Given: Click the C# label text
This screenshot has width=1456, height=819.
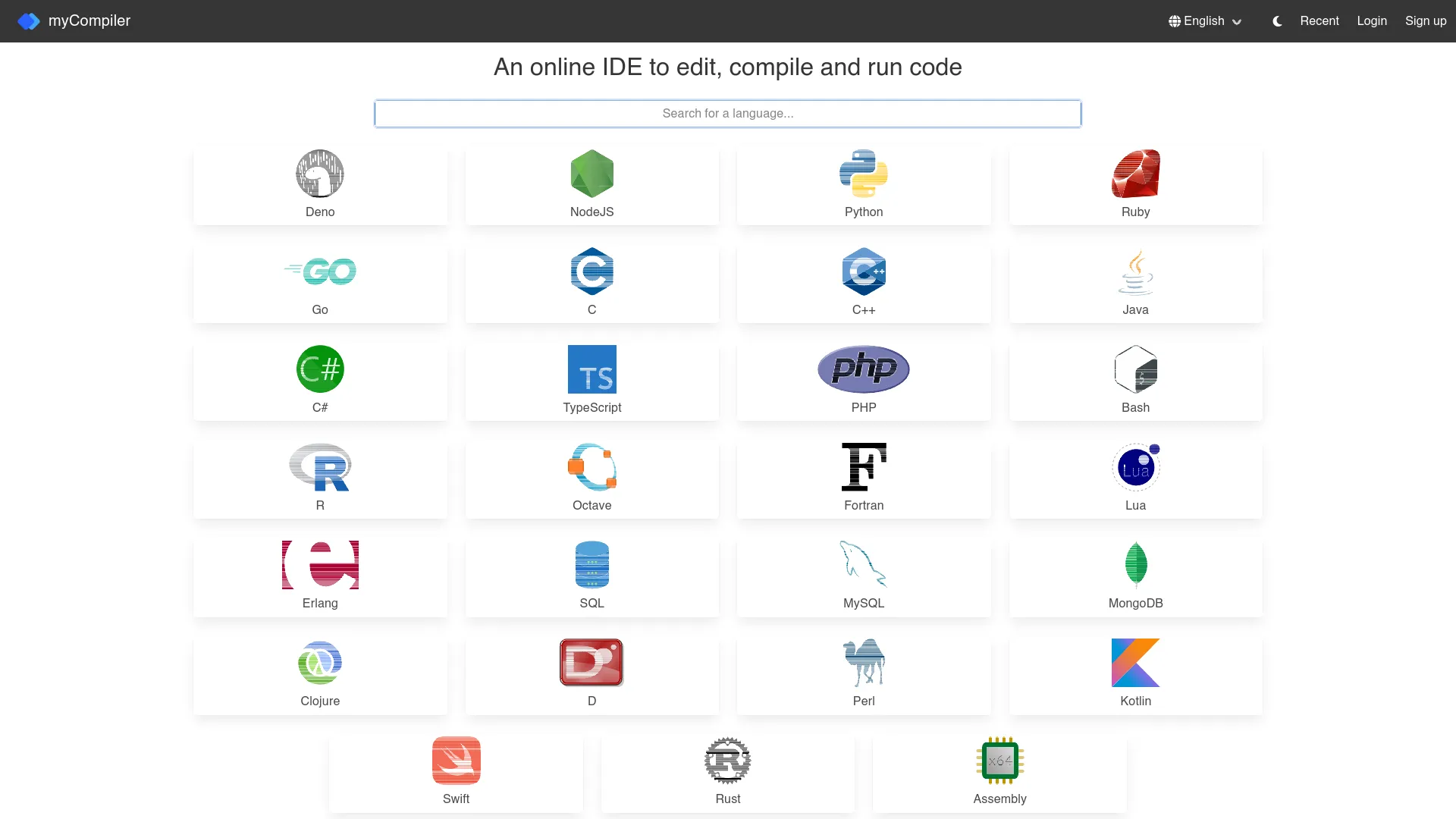Looking at the screenshot, I should 320,408.
